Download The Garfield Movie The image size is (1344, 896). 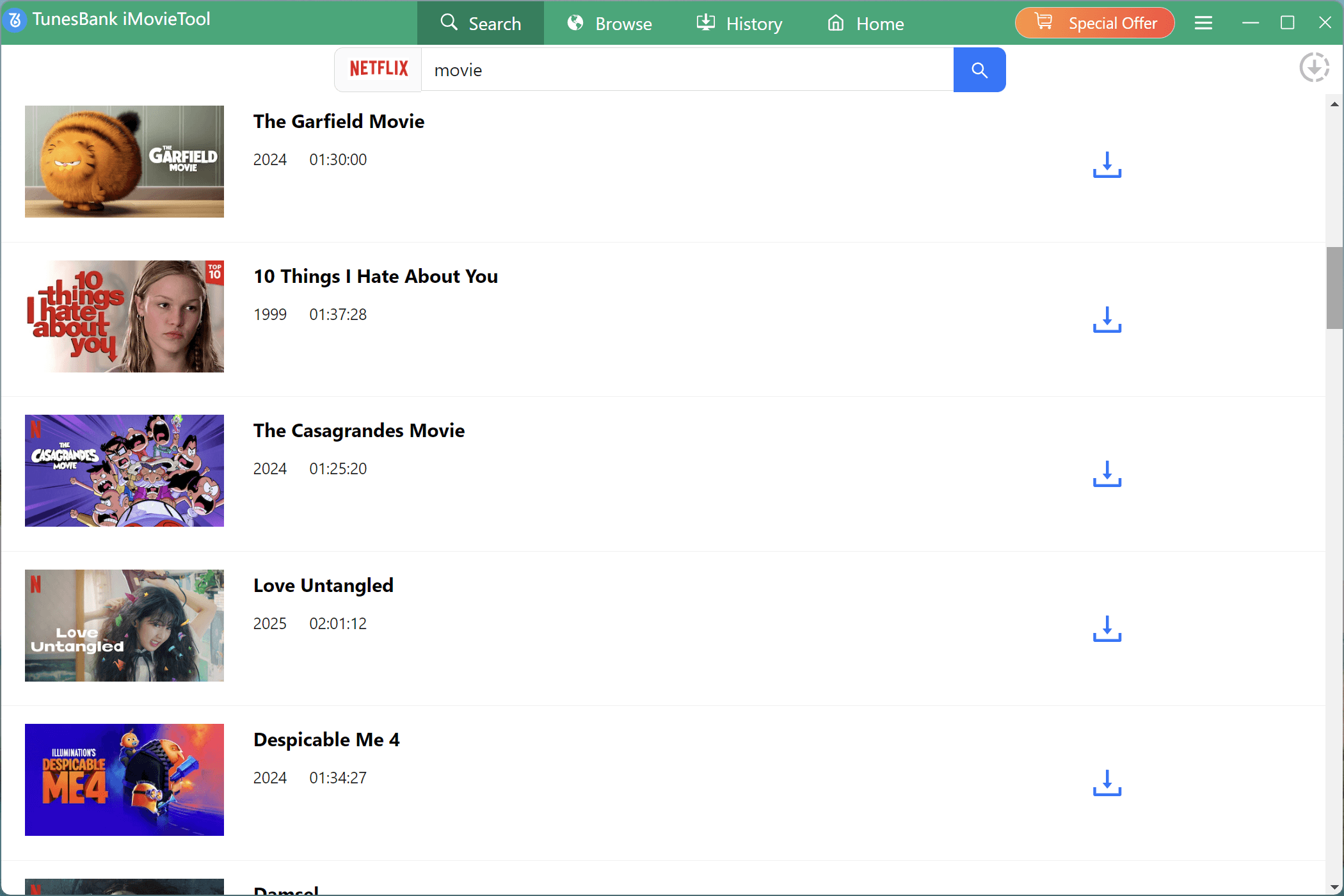pyautogui.click(x=1107, y=164)
